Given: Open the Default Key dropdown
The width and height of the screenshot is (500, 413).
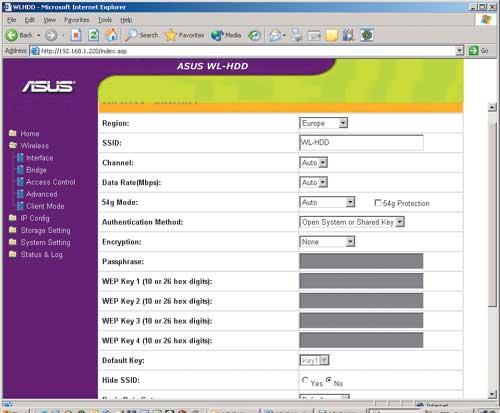Looking at the screenshot, I should coord(314,360).
